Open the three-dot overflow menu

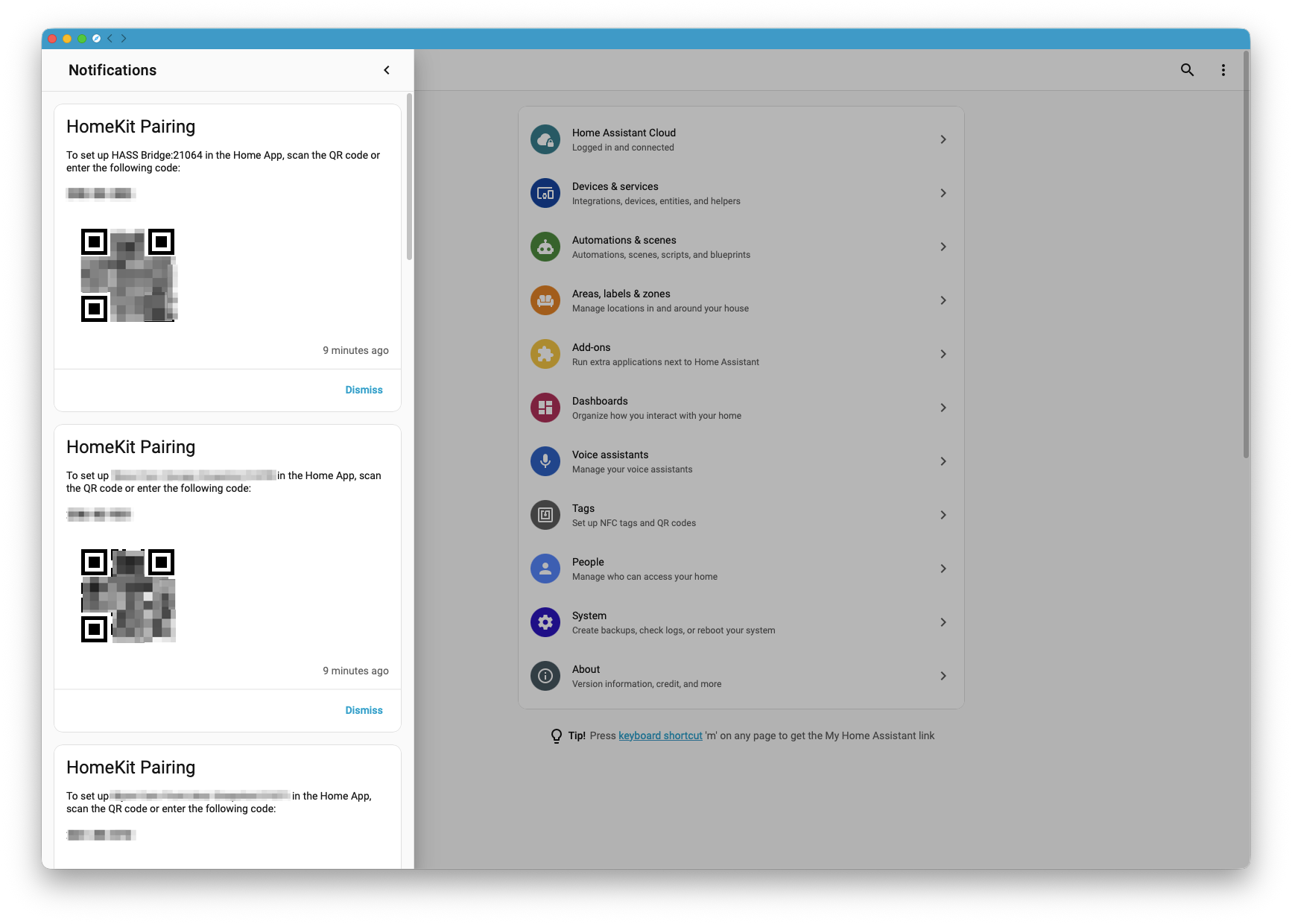[x=1223, y=69]
